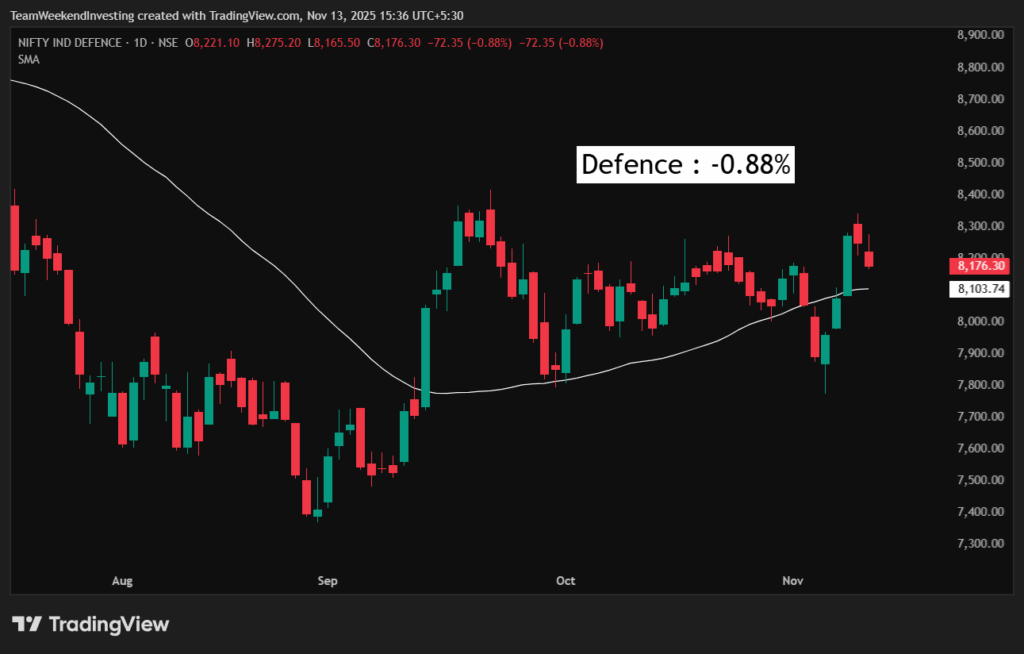Viewport: 1024px width, 654px height.
Task: Click the high value H8,275.20
Action: pos(279,42)
